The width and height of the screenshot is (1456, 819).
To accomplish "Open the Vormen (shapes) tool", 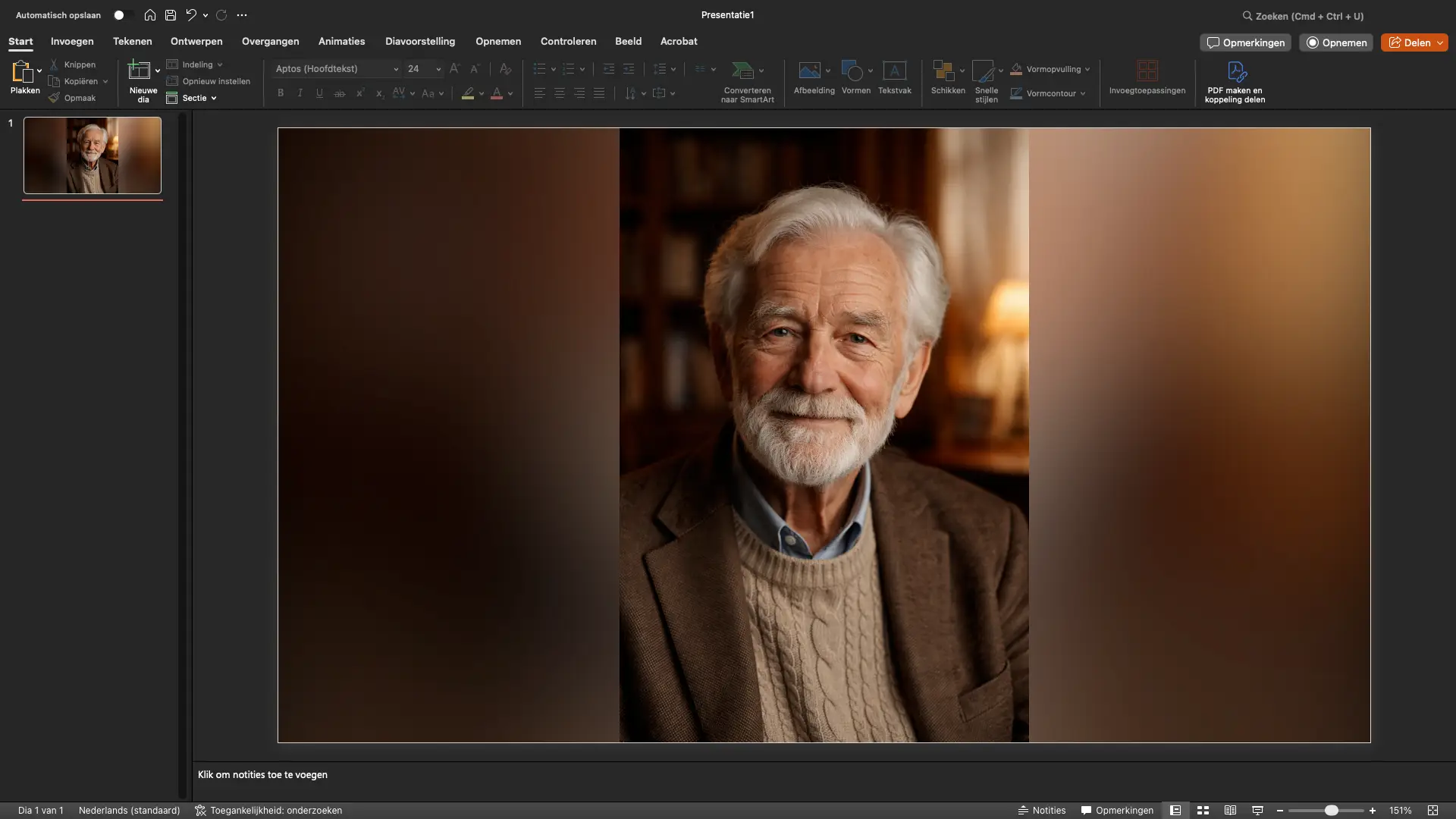I will point(855,76).
